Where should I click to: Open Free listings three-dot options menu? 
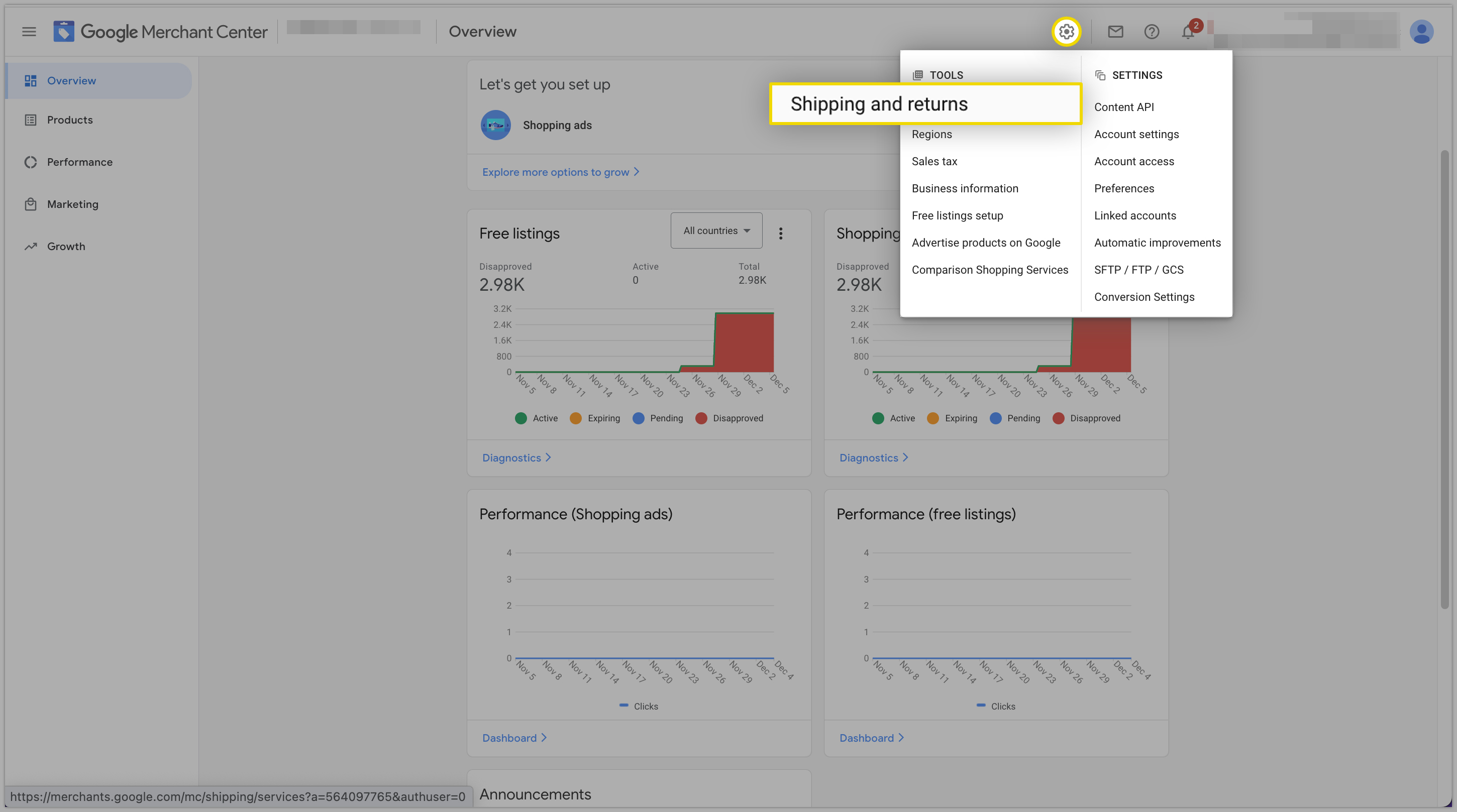tap(781, 234)
